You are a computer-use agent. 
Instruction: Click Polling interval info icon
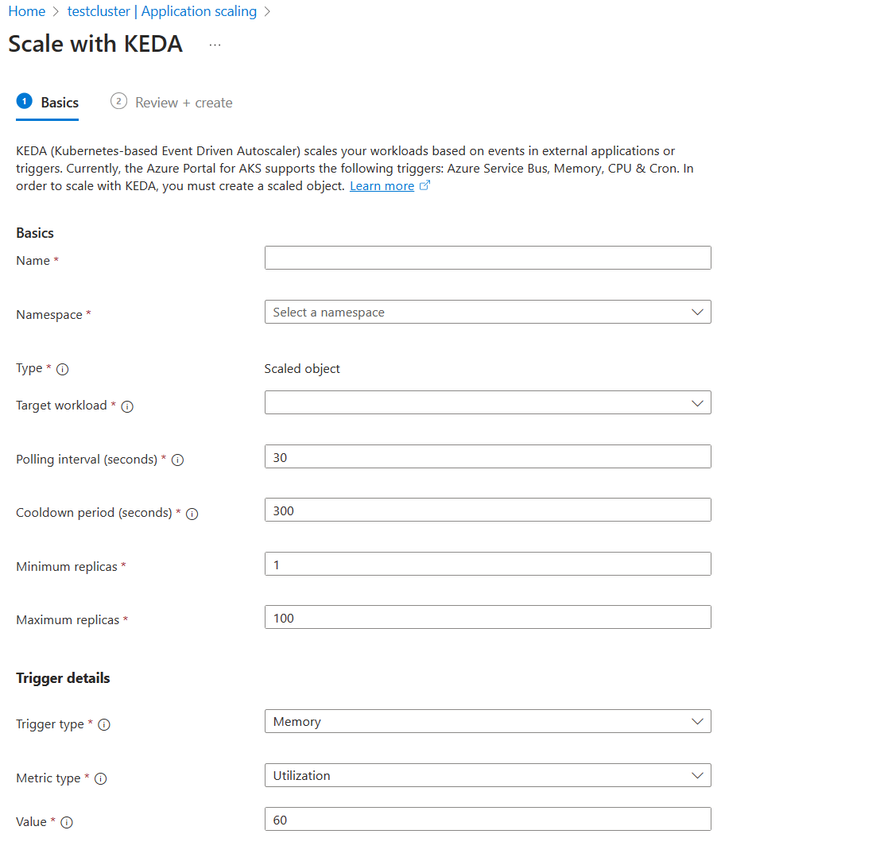(178, 460)
